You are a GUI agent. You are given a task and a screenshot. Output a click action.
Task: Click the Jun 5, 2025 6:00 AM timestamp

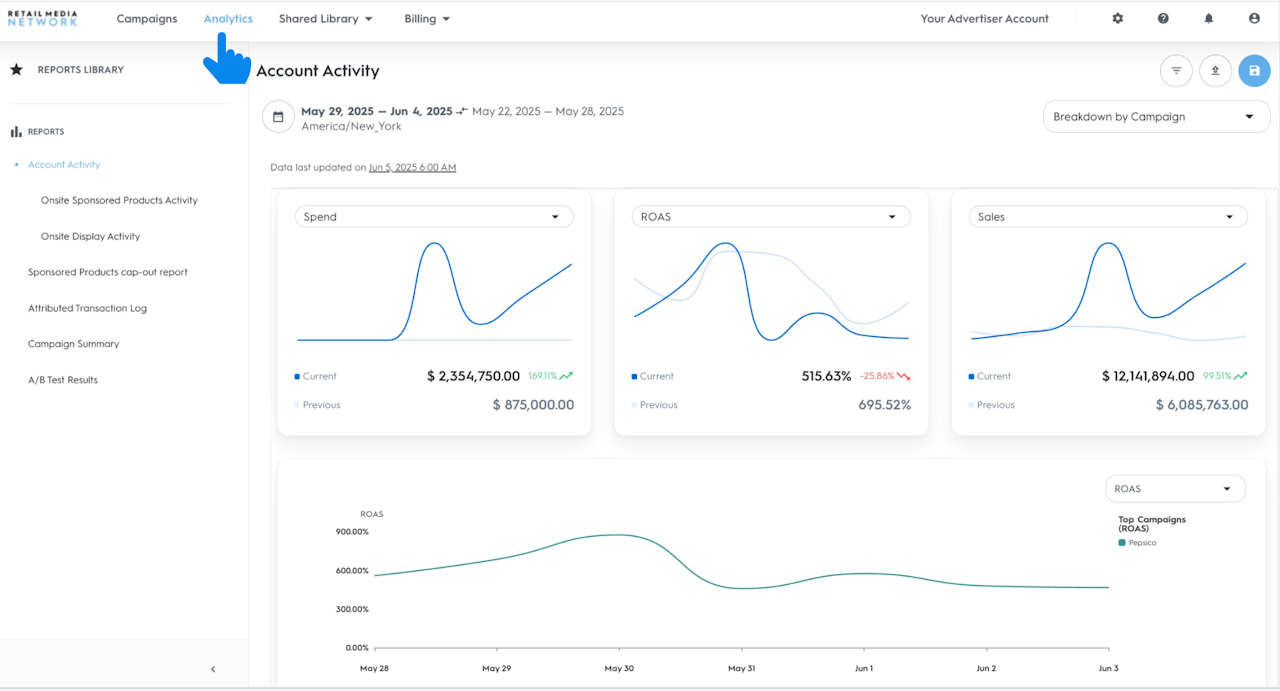(x=412, y=168)
